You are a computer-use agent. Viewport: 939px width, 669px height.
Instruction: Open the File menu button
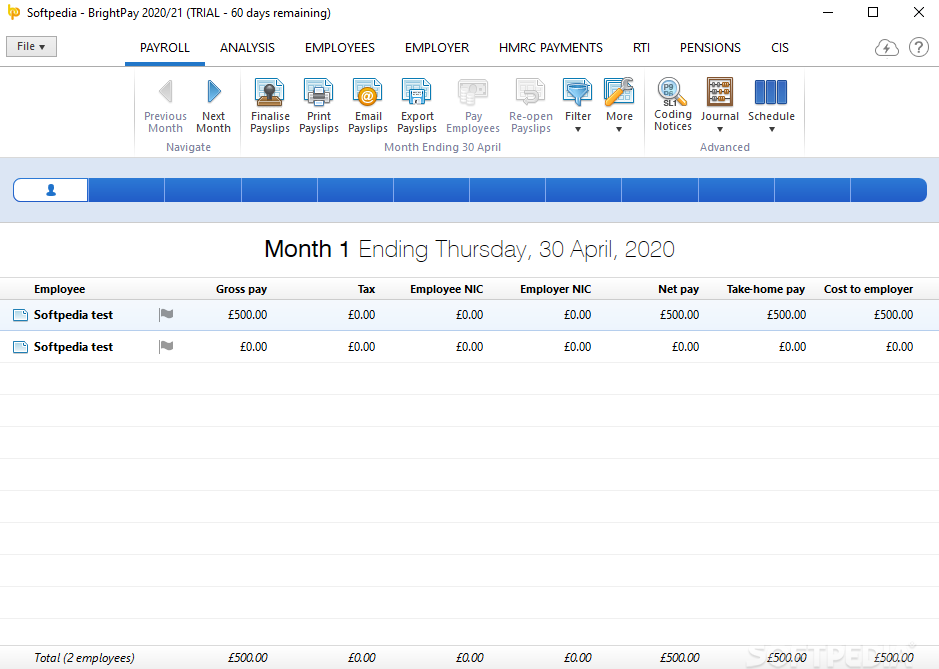(x=32, y=47)
